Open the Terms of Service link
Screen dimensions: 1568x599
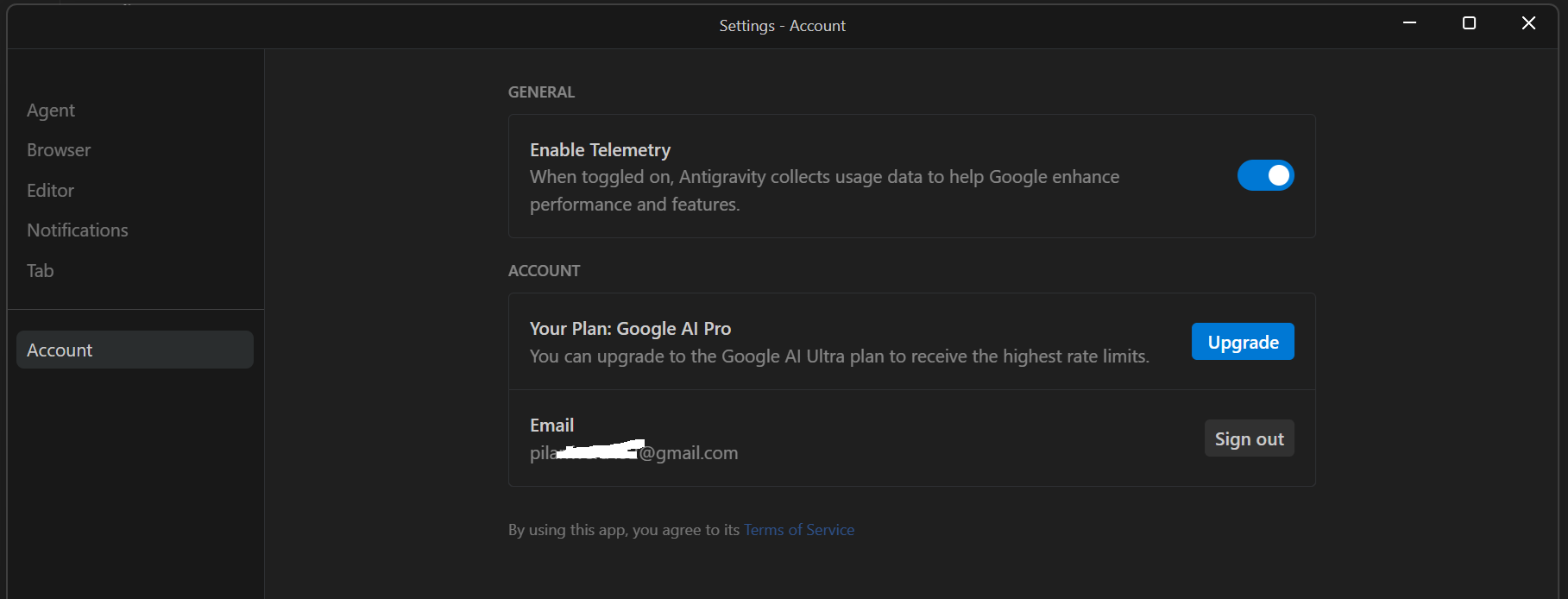pos(799,530)
